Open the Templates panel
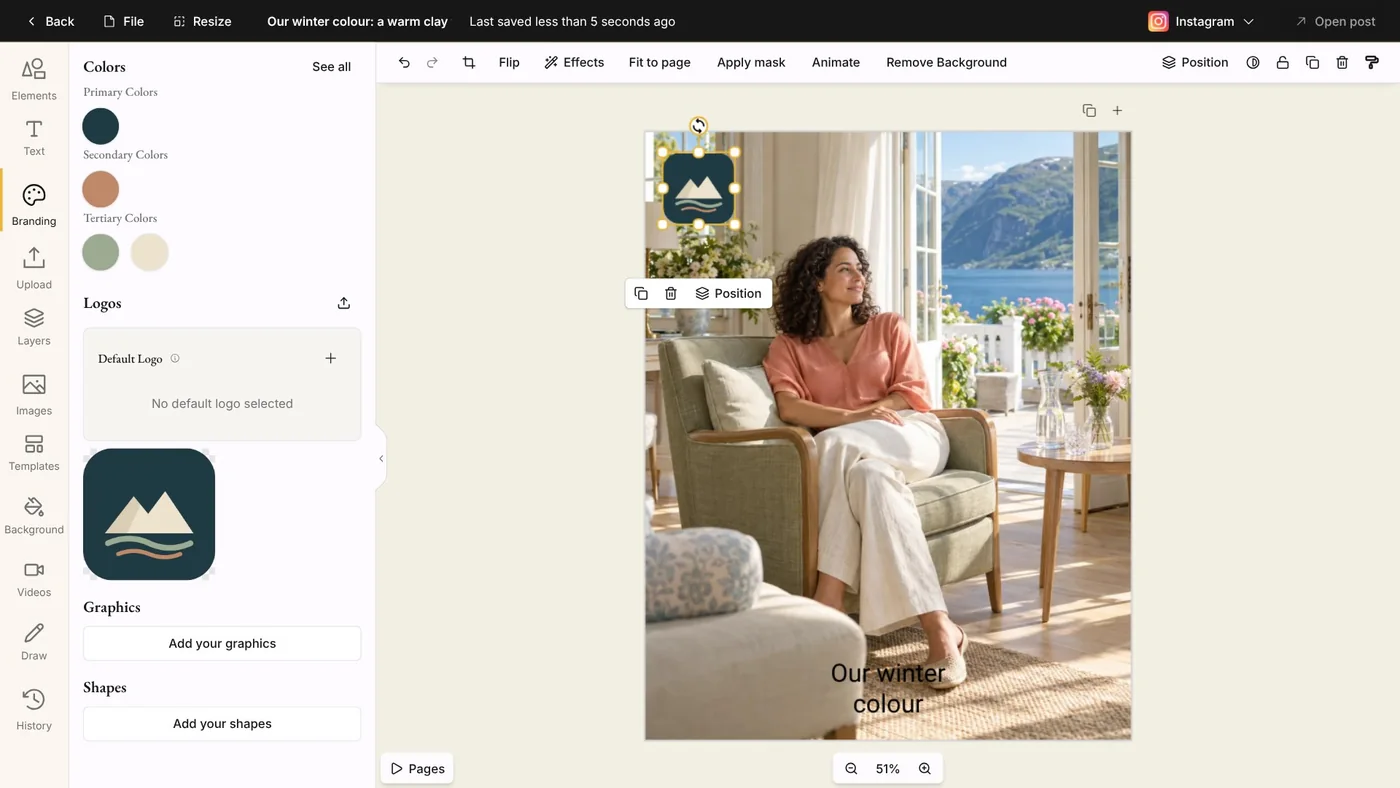 (x=34, y=453)
